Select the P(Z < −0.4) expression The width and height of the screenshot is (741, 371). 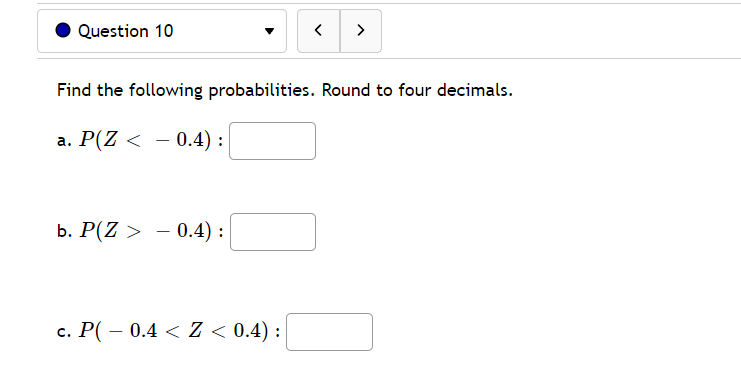point(145,140)
